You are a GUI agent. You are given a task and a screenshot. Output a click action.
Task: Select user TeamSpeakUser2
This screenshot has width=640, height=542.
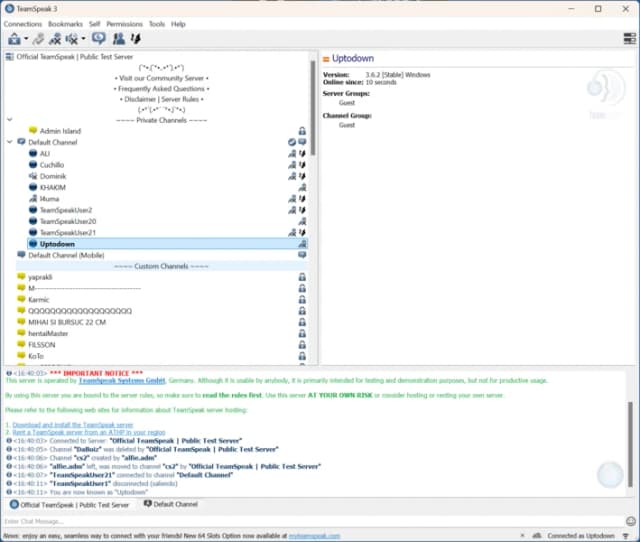click(x=66, y=210)
